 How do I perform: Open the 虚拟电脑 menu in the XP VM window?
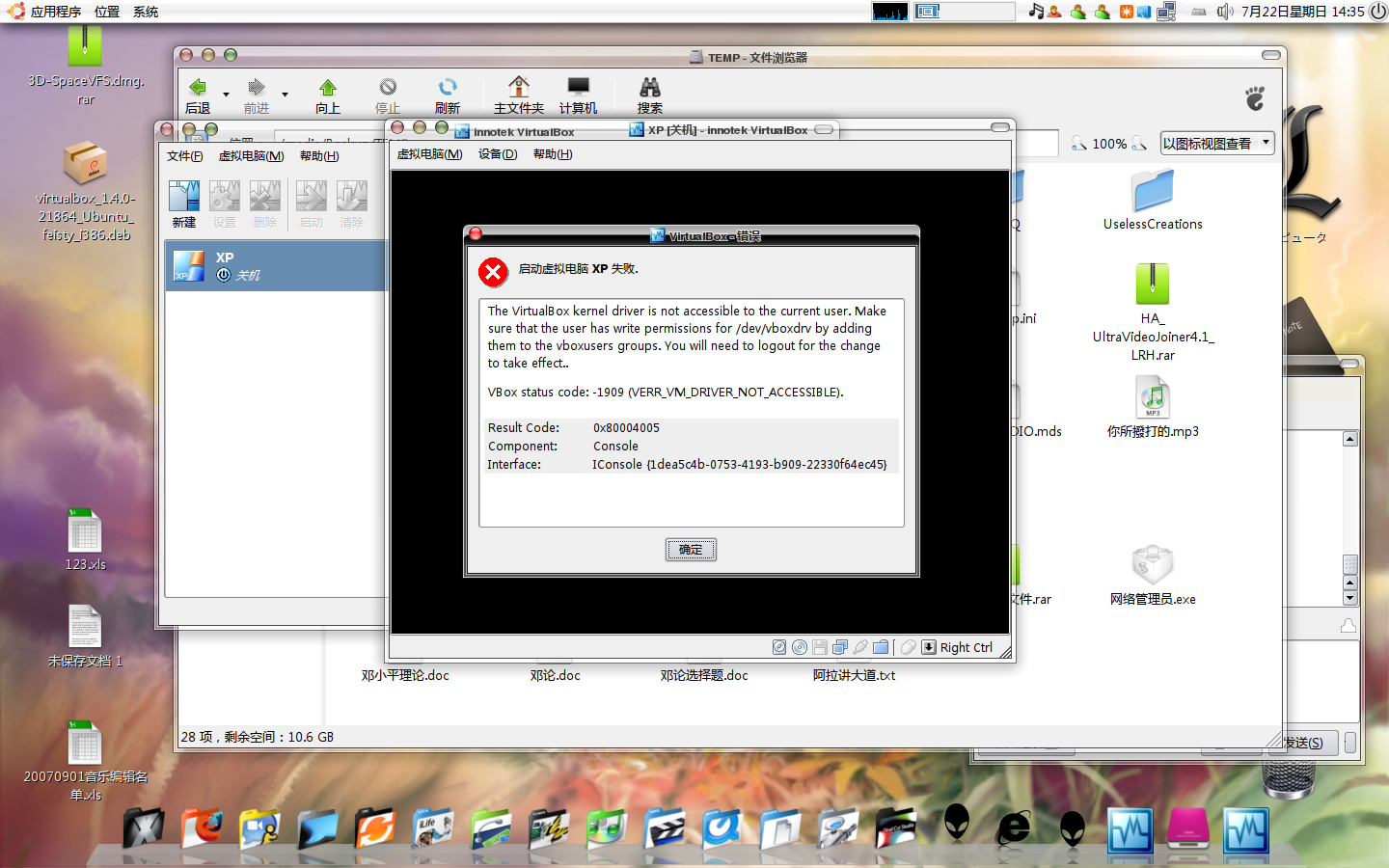tap(429, 154)
